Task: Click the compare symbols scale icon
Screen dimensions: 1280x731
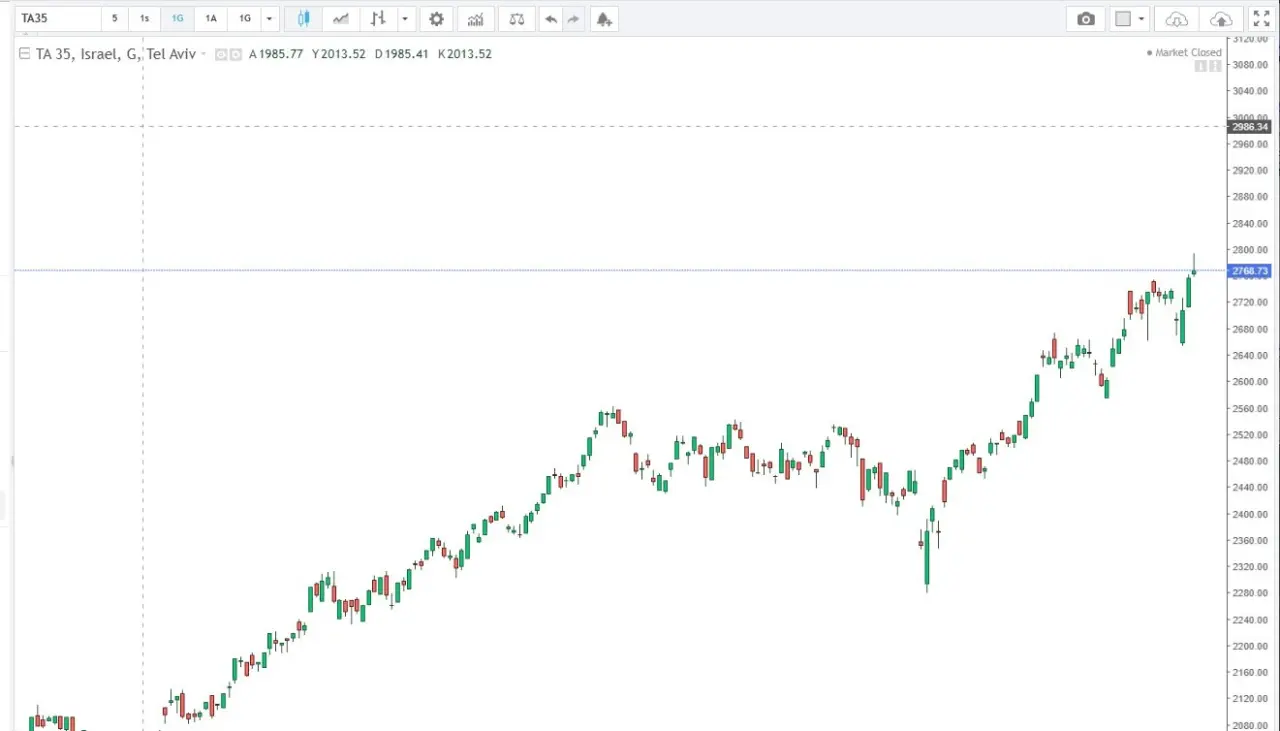Action: [x=516, y=19]
